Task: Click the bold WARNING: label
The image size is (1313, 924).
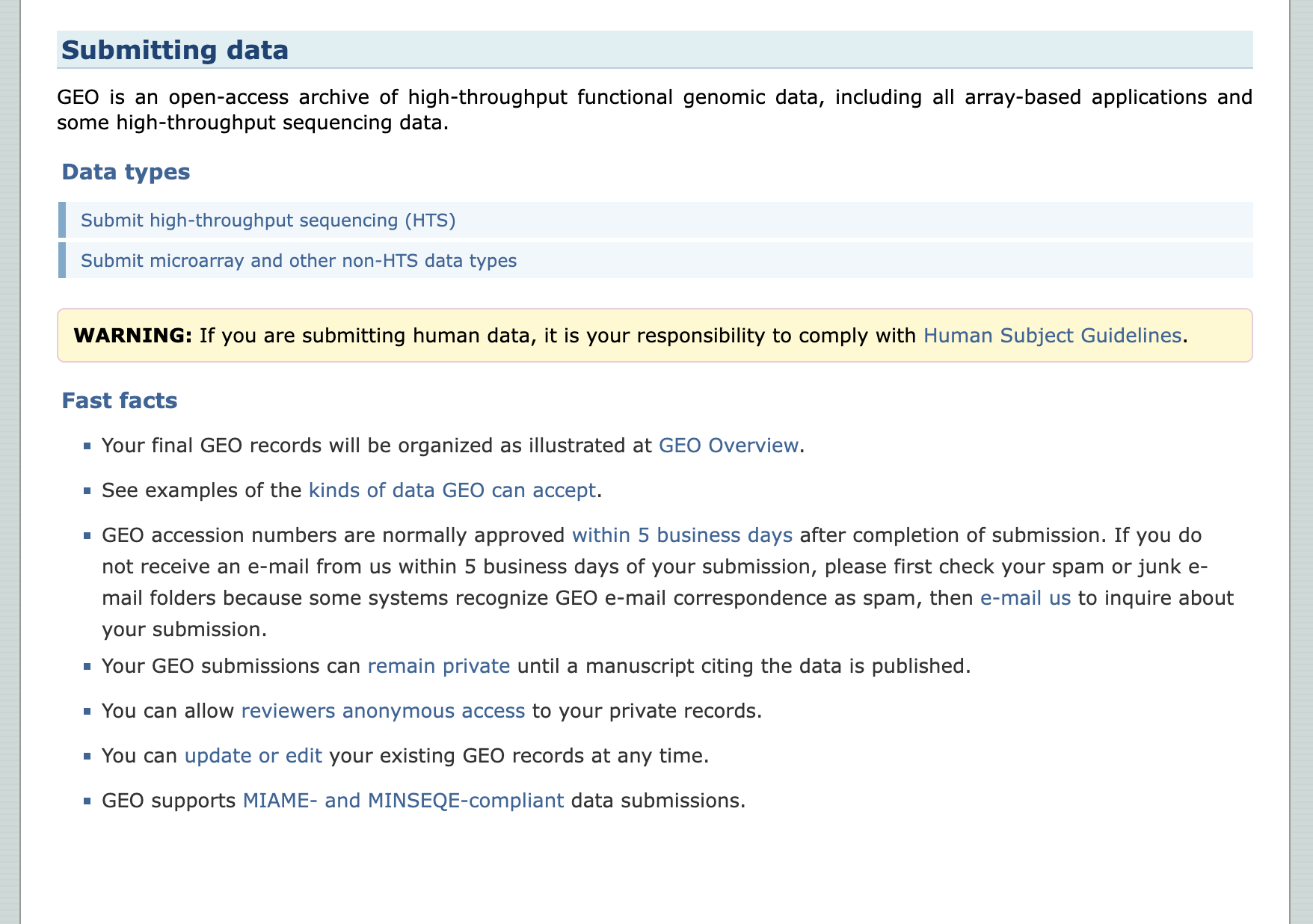Action: [x=133, y=336]
